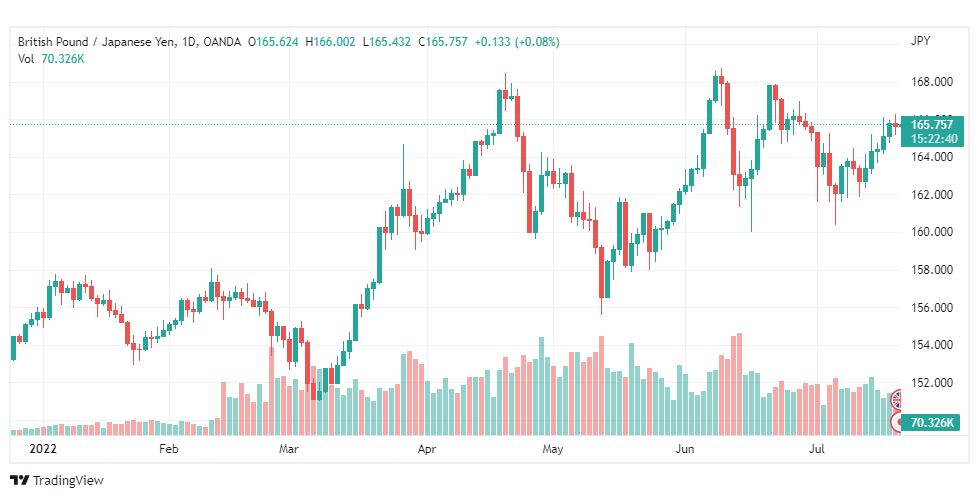Click the 15:22:40 countdown timer label

pos(933,139)
